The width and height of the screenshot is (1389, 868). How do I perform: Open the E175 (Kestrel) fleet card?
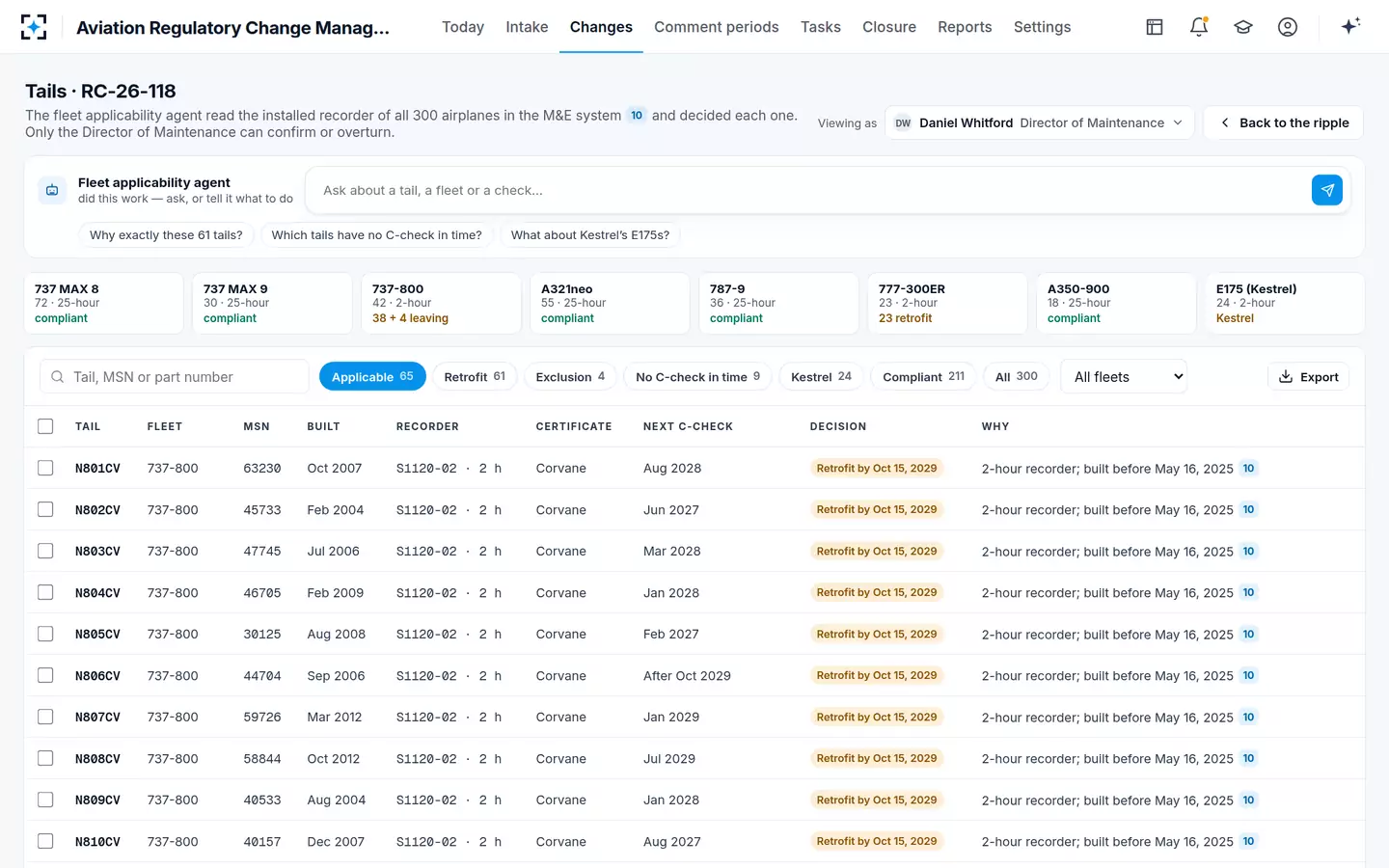[x=1285, y=304]
